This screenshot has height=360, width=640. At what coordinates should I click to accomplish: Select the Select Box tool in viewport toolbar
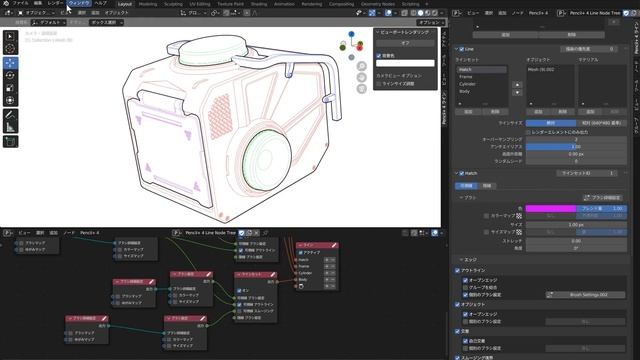tap(10, 37)
